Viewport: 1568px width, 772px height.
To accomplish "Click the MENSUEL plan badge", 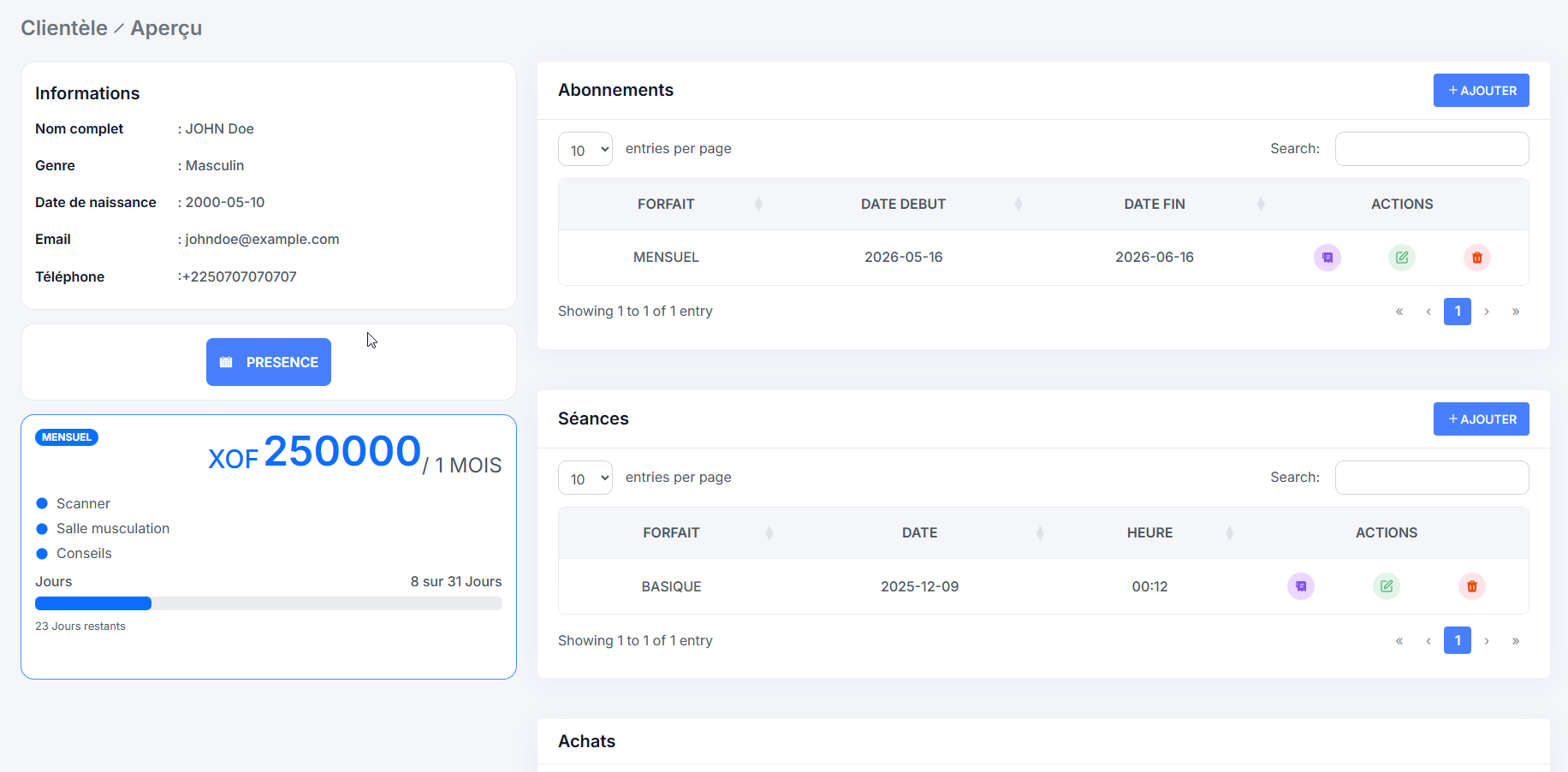I will point(67,437).
